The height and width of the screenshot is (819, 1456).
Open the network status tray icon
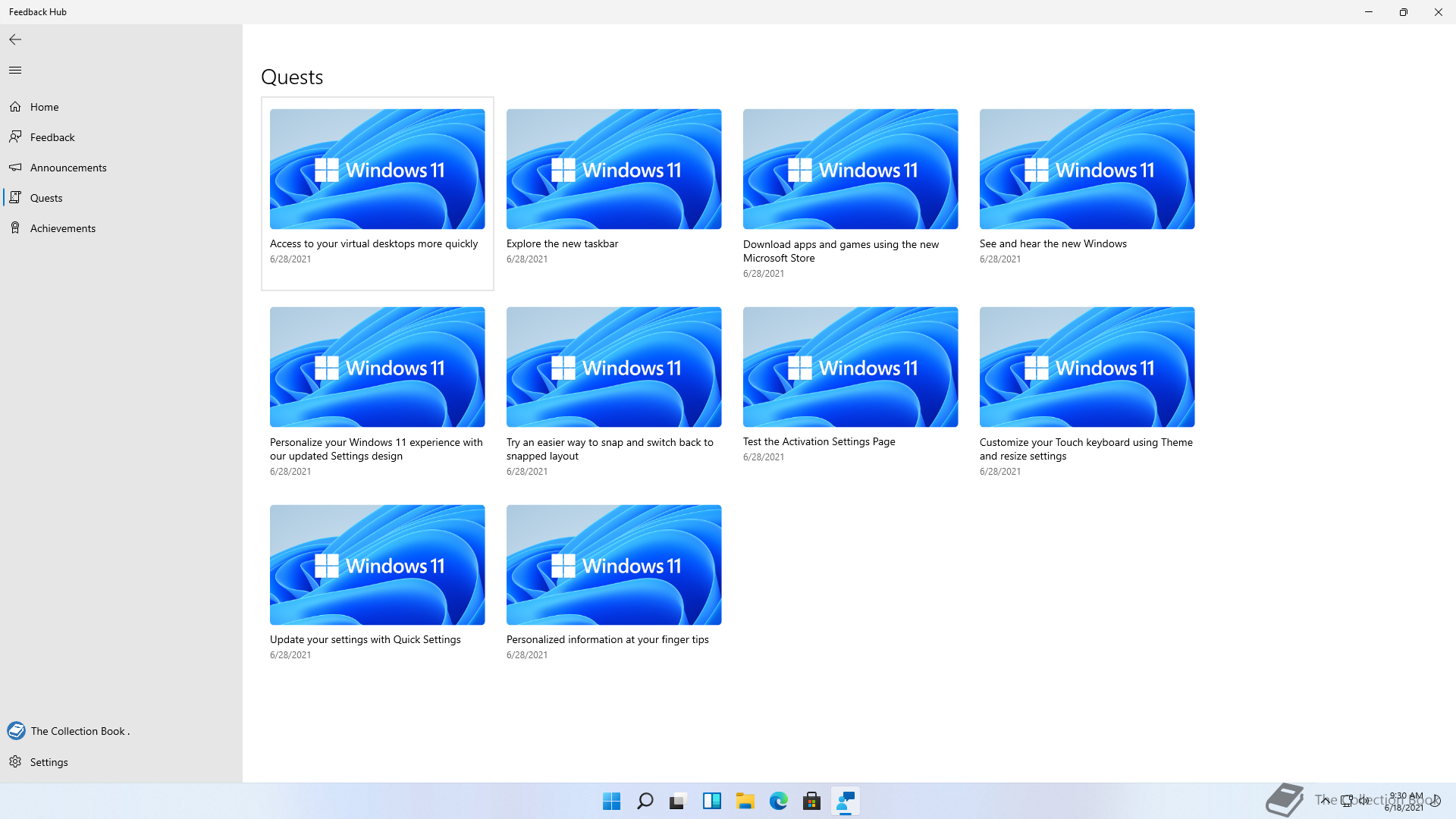coord(1346,800)
